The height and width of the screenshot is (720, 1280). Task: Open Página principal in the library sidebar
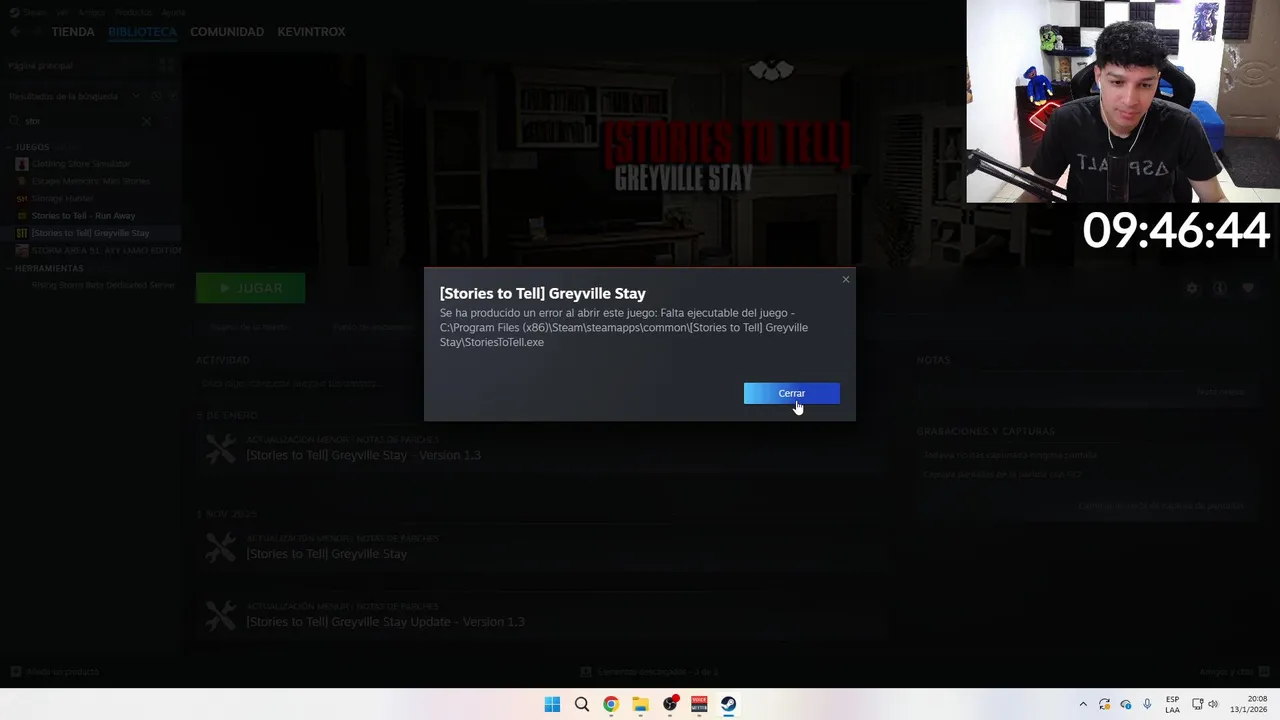click(40, 65)
